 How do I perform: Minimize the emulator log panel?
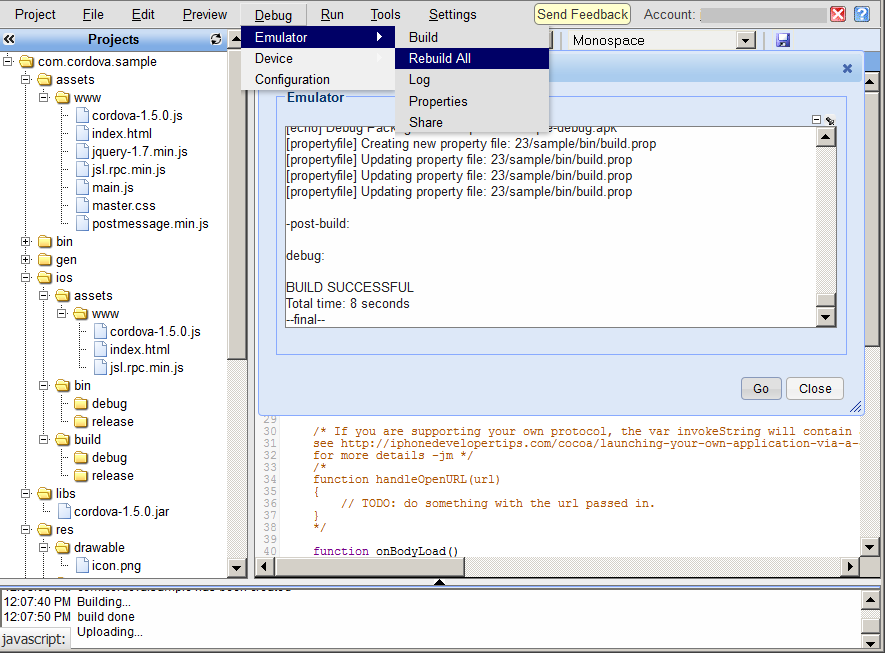coord(816,120)
